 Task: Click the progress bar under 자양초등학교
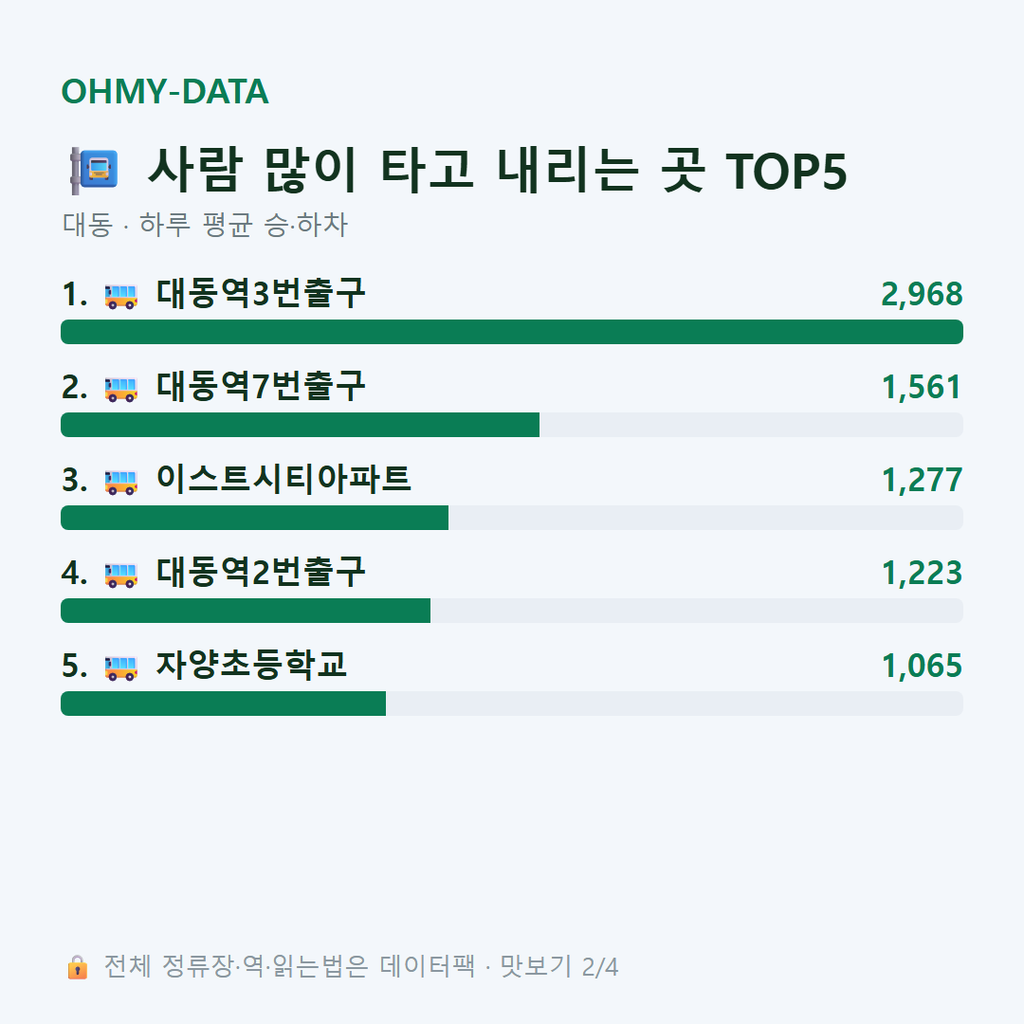click(x=512, y=703)
